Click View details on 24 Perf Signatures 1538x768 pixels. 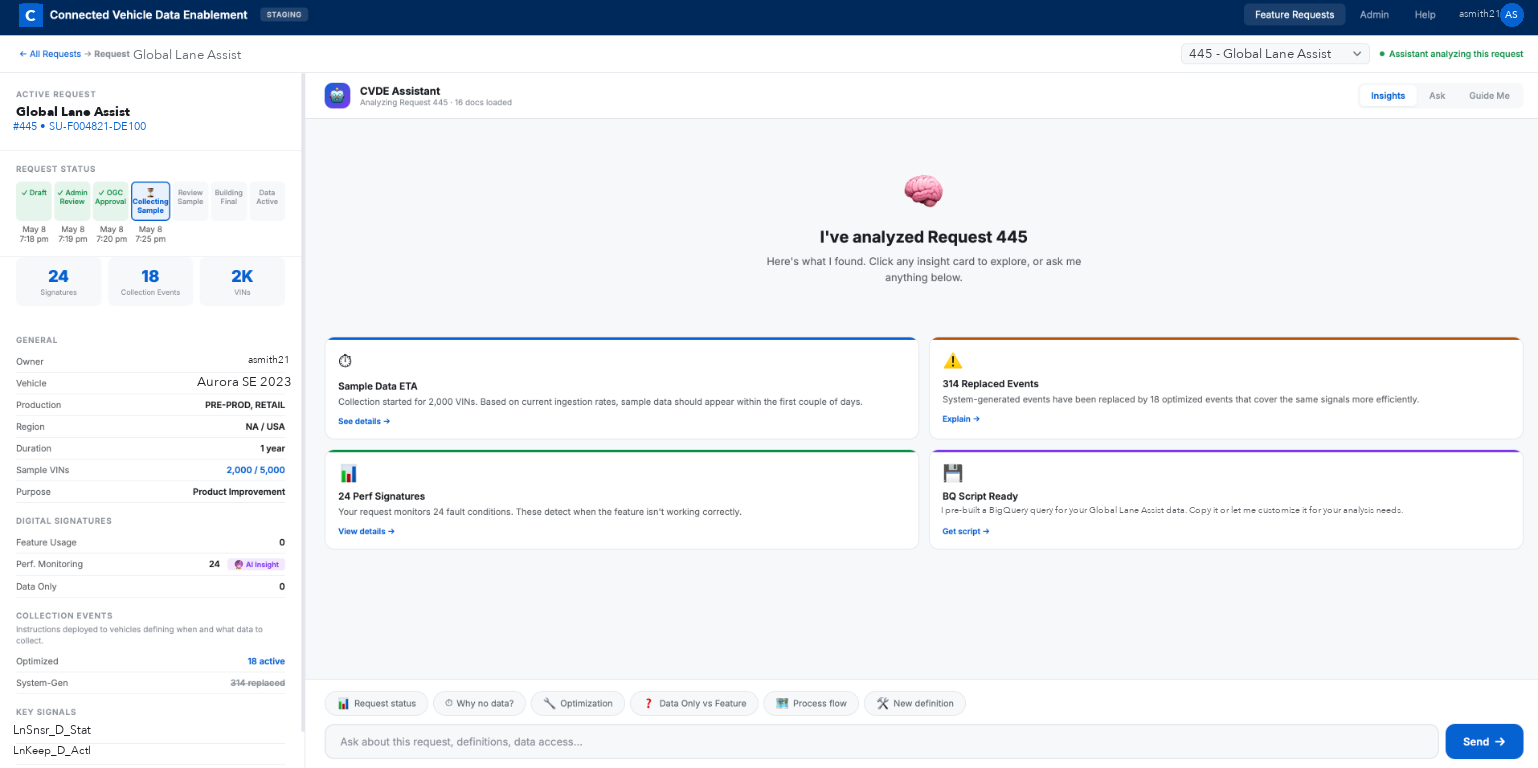pos(366,531)
